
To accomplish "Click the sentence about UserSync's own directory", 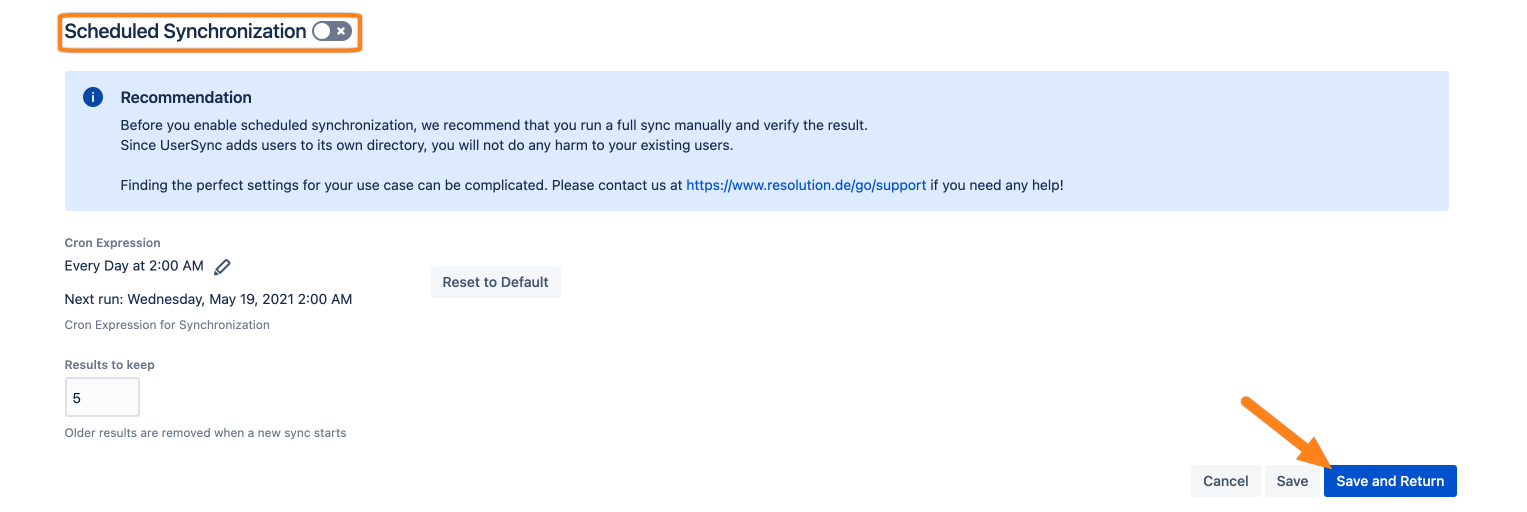I will tap(427, 145).
